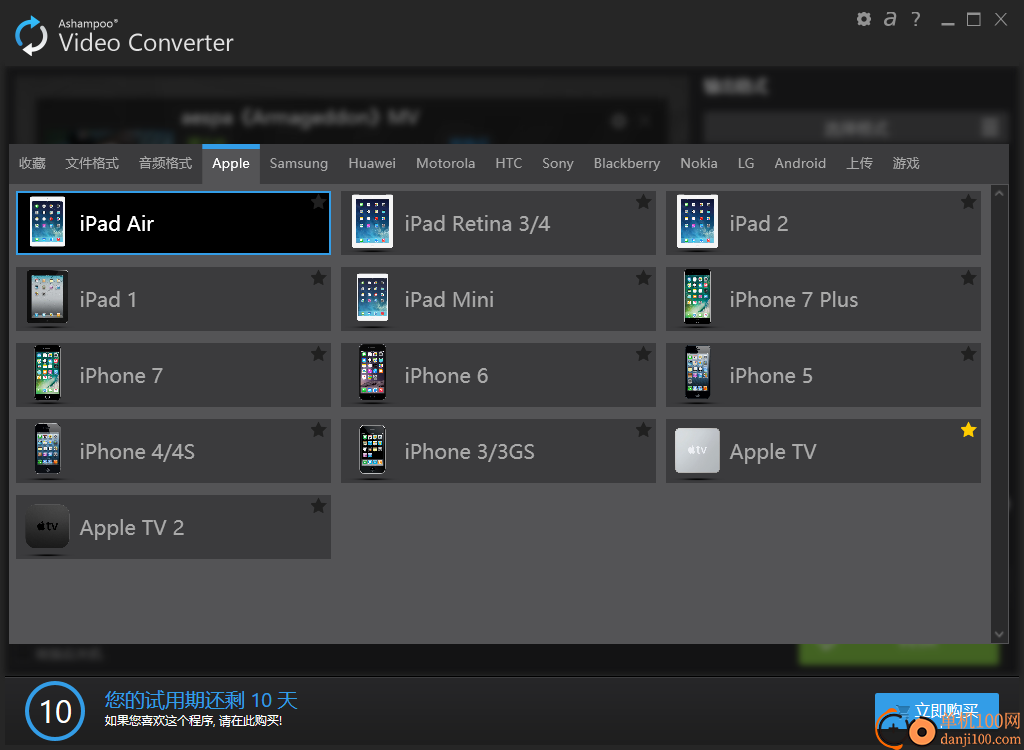The height and width of the screenshot is (750, 1024).
Task: Switch to the Blackberry tab
Action: (x=626, y=163)
